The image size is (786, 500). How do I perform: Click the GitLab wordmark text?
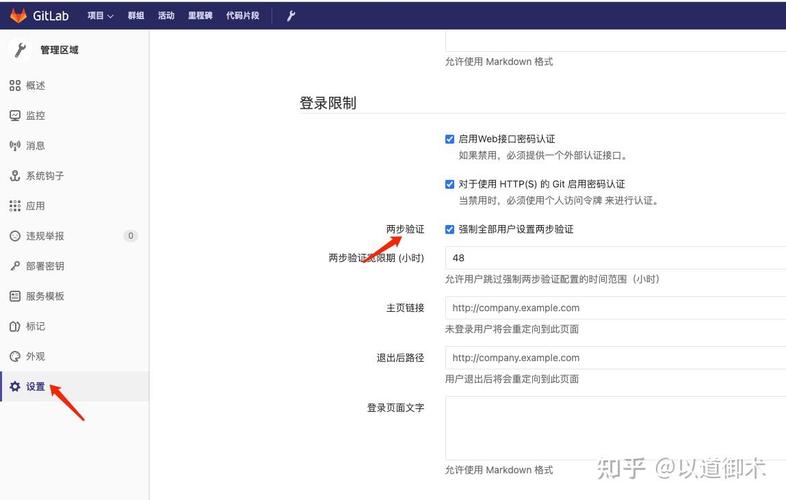coord(51,16)
